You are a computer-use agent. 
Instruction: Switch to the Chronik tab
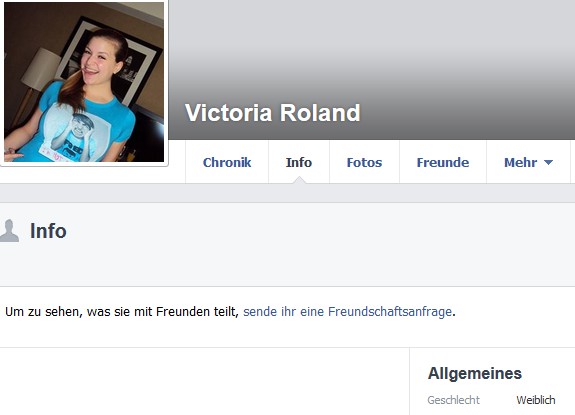[x=227, y=162]
